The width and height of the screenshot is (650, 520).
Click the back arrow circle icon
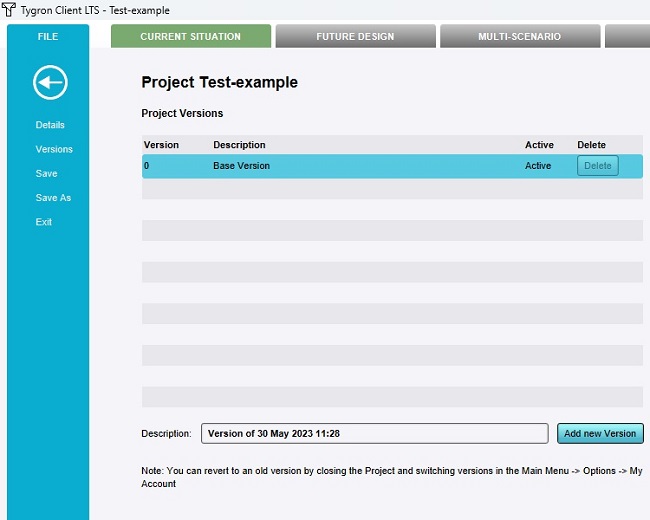(50, 82)
